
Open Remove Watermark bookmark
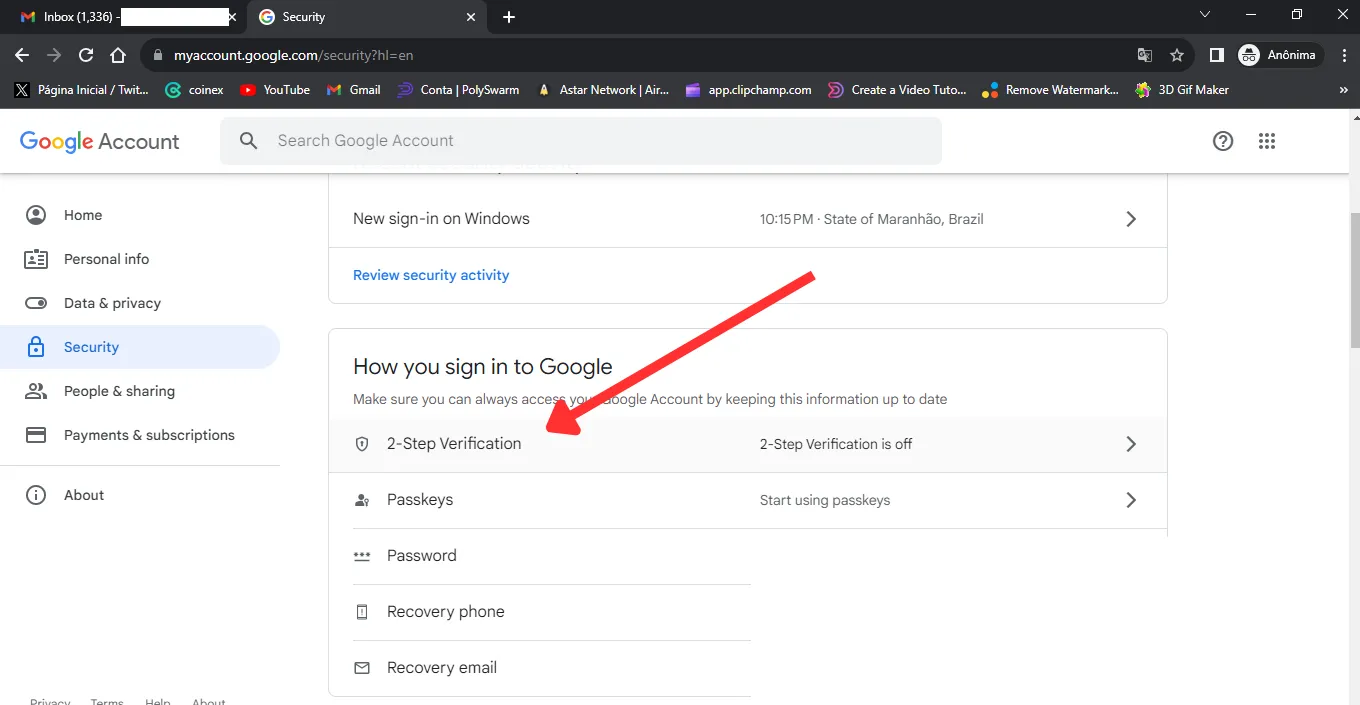1051,89
